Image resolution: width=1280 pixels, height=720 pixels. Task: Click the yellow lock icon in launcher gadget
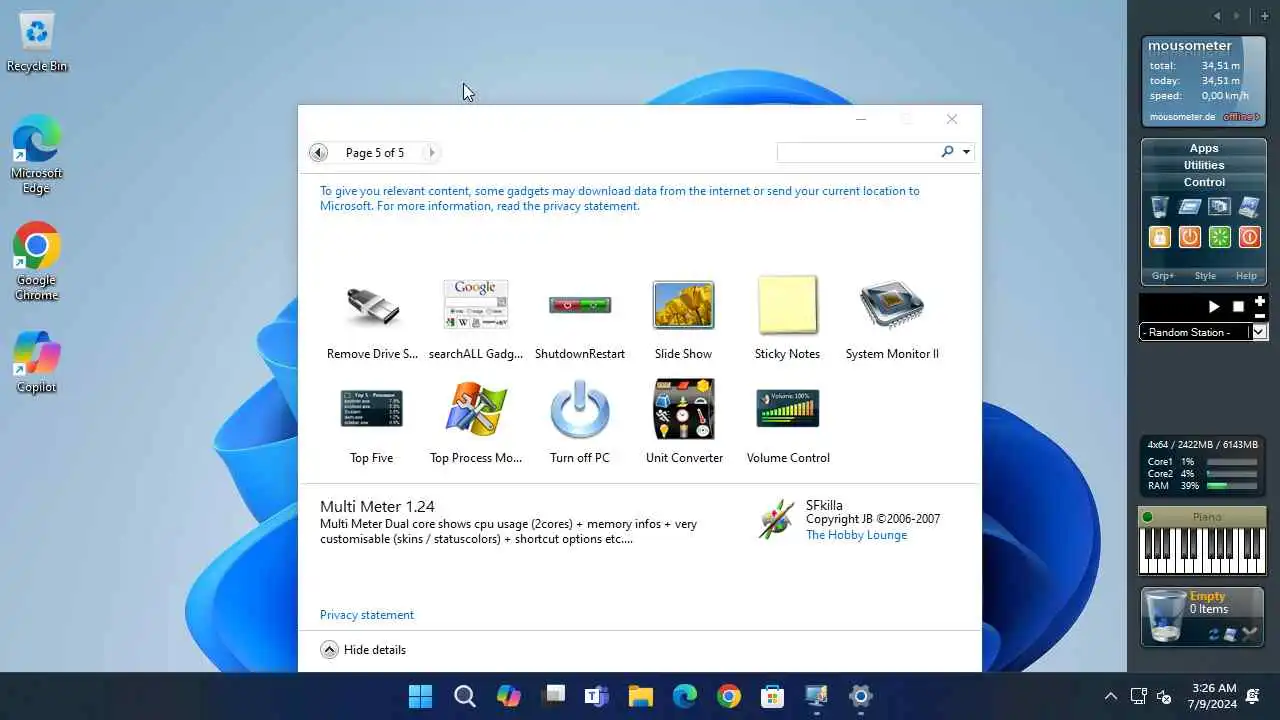1159,237
